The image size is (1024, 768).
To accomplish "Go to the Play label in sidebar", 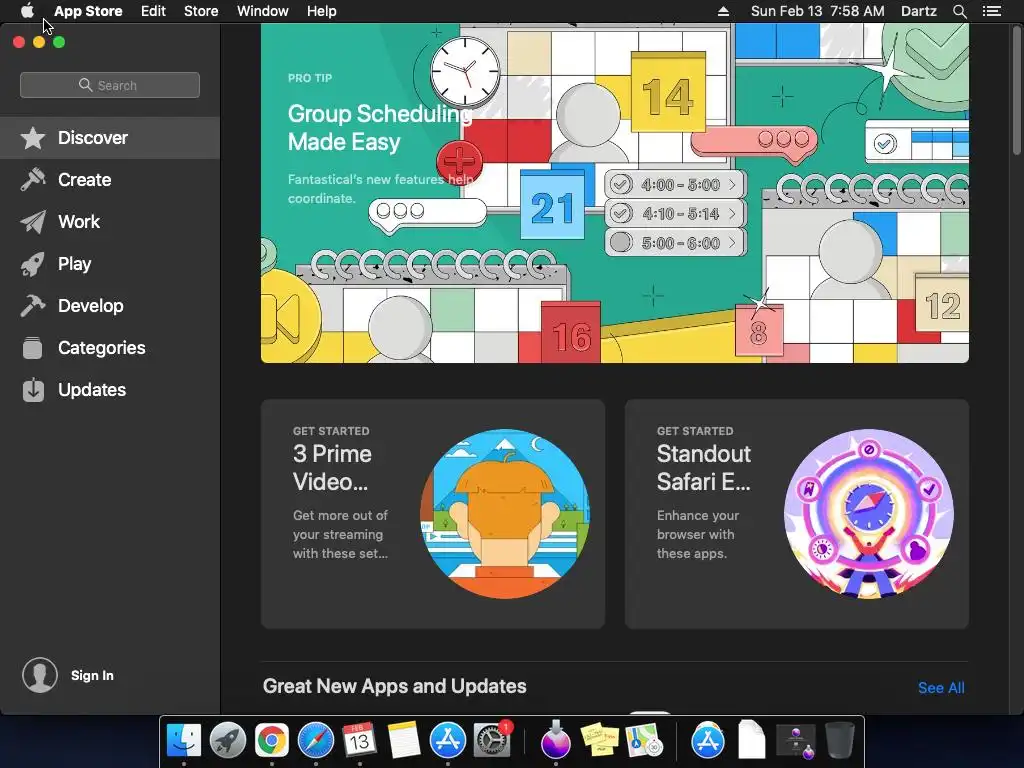I will point(74,264).
